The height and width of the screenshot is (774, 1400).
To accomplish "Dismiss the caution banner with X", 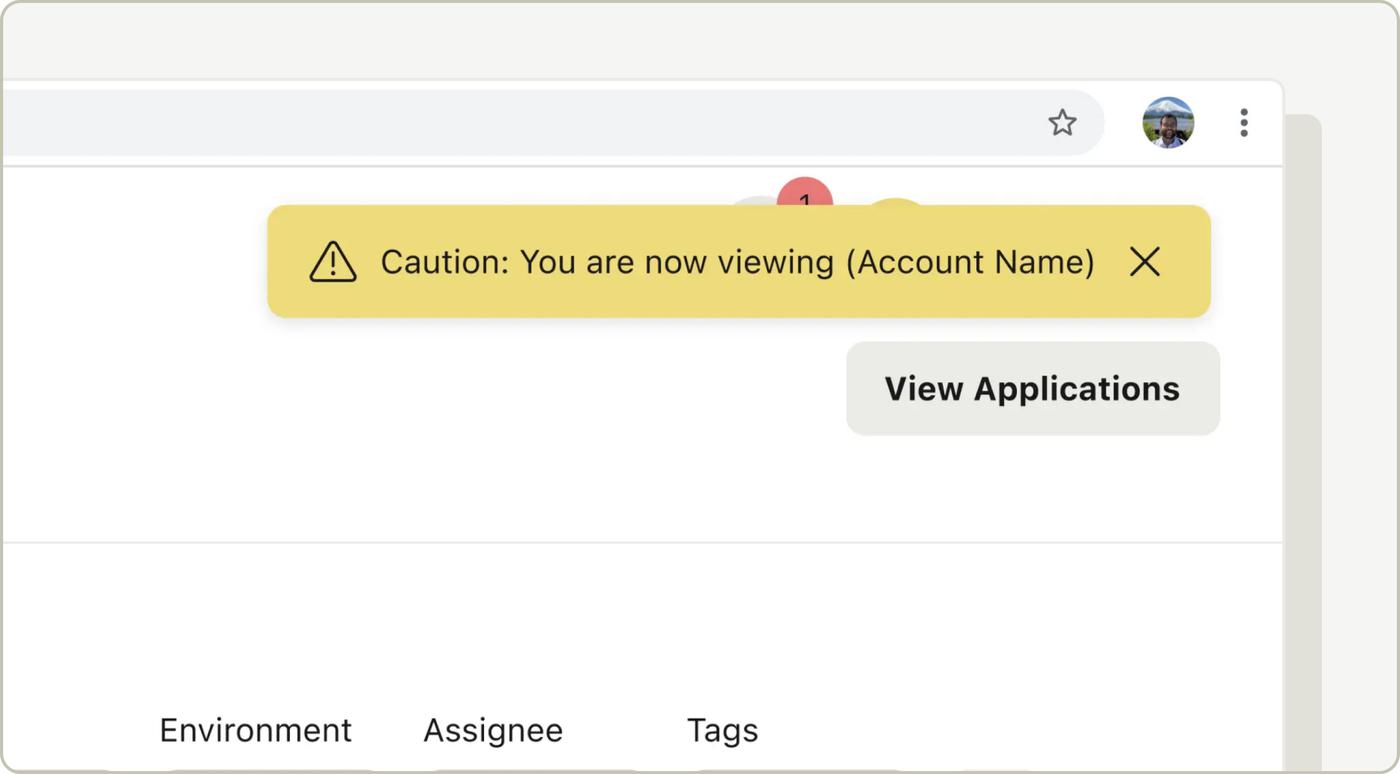I will (x=1144, y=262).
